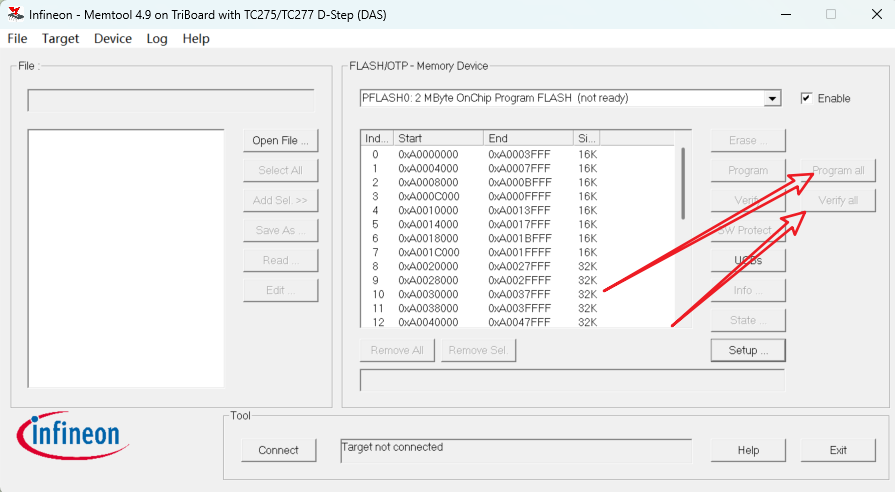Click end address 0xA0003FFF cell
895x492 pixels.
(519, 154)
